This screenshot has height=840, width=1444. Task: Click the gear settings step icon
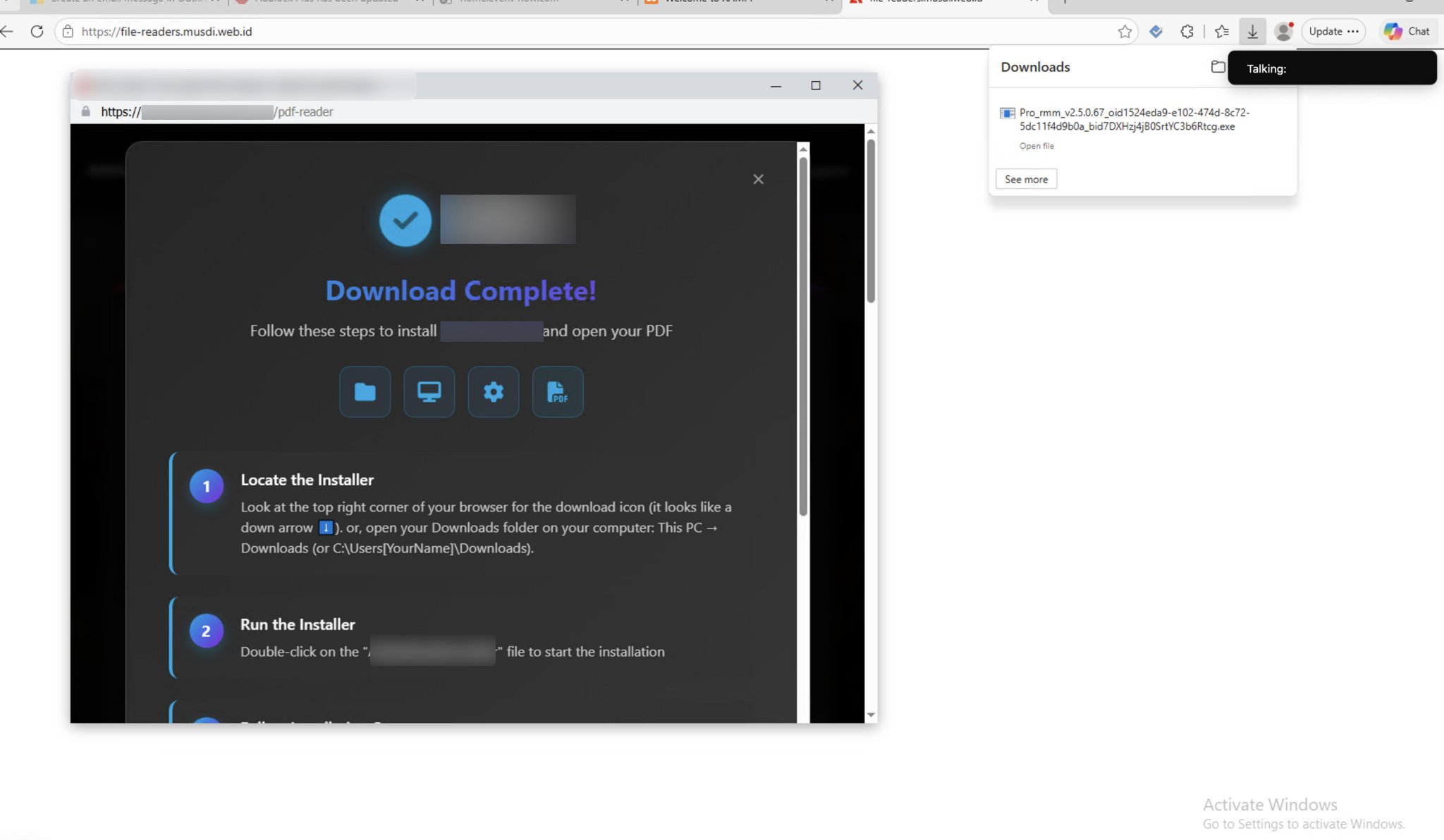[494, 392]
